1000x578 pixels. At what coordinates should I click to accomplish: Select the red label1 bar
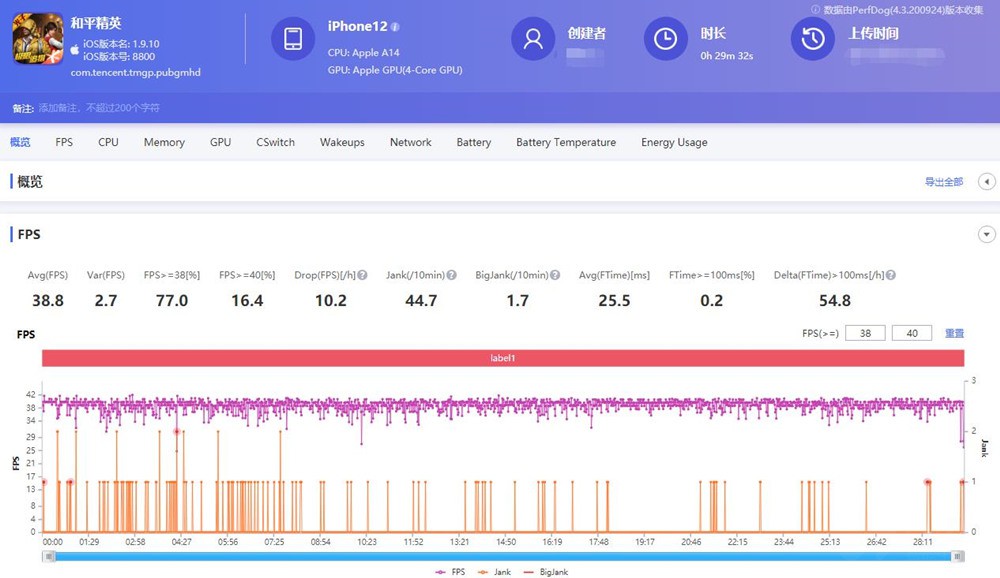[503, 358]
